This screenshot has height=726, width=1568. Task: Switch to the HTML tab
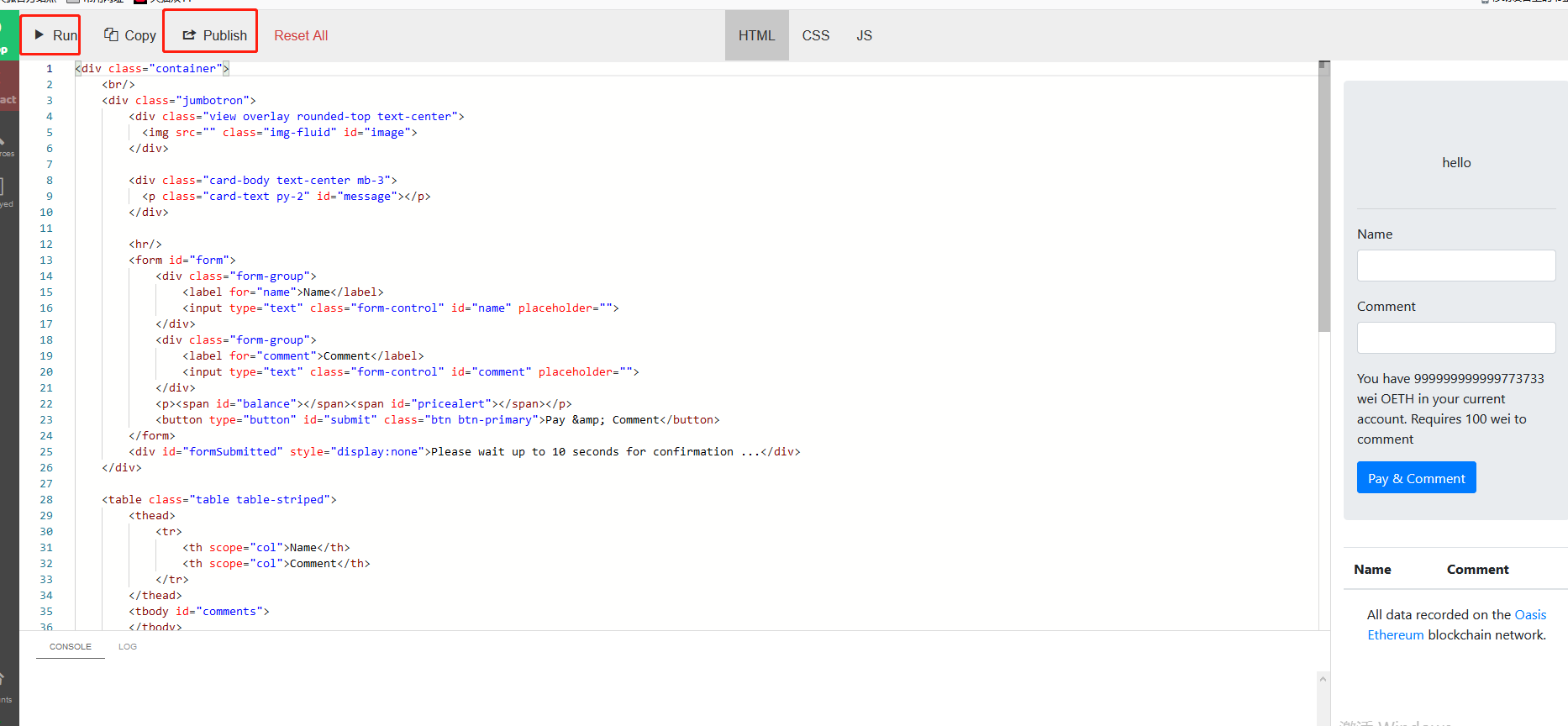[757, 35]
